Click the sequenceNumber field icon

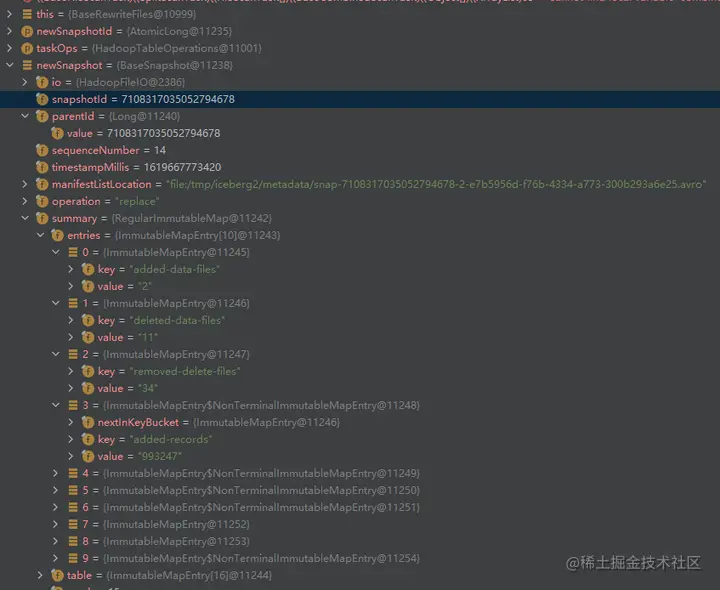pyautogui.click(x=42, y=150)
